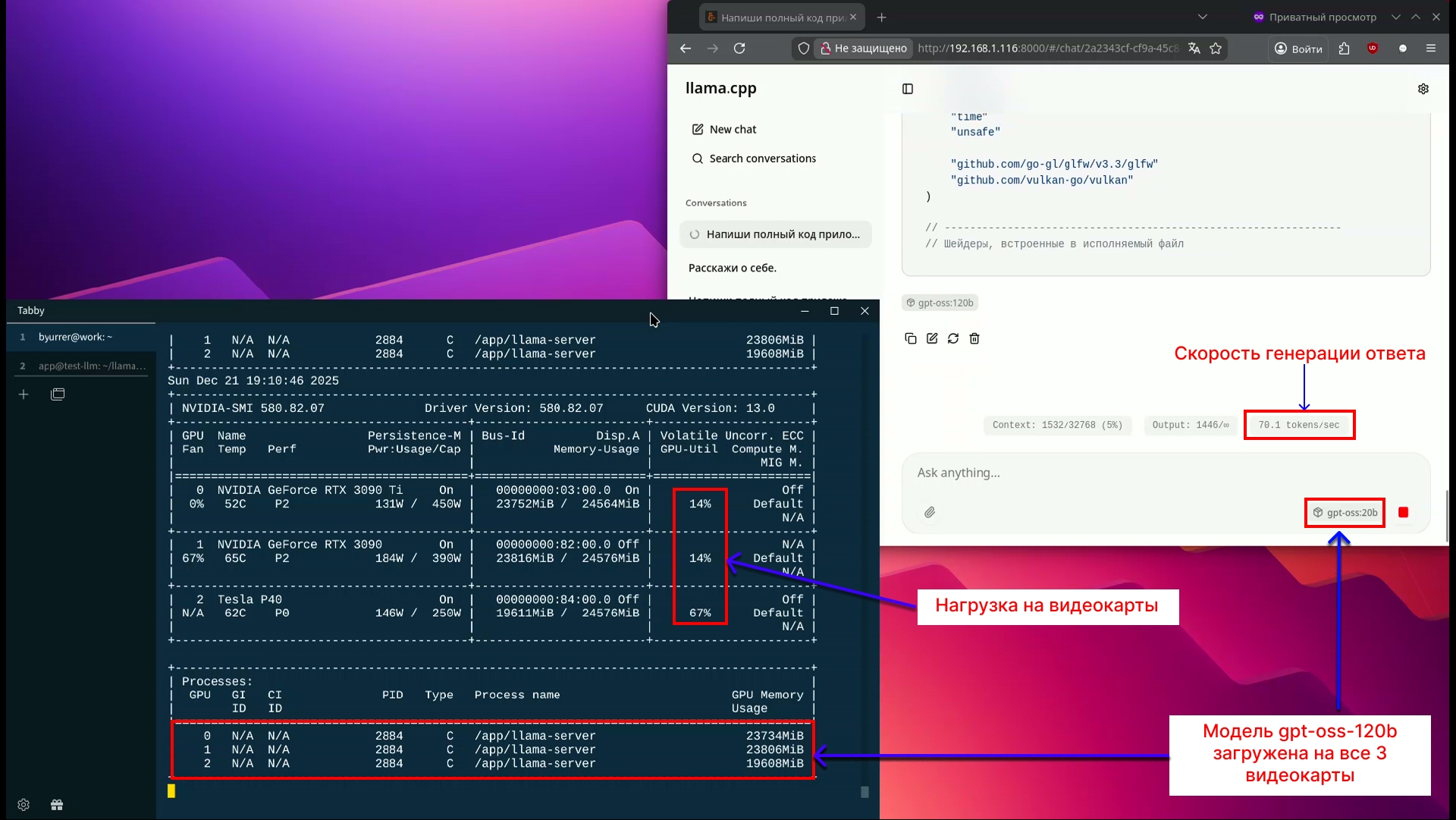Attach a file with paperclip icon
Viewport: 1456px width, 820px height.
[x=930, y=513]
